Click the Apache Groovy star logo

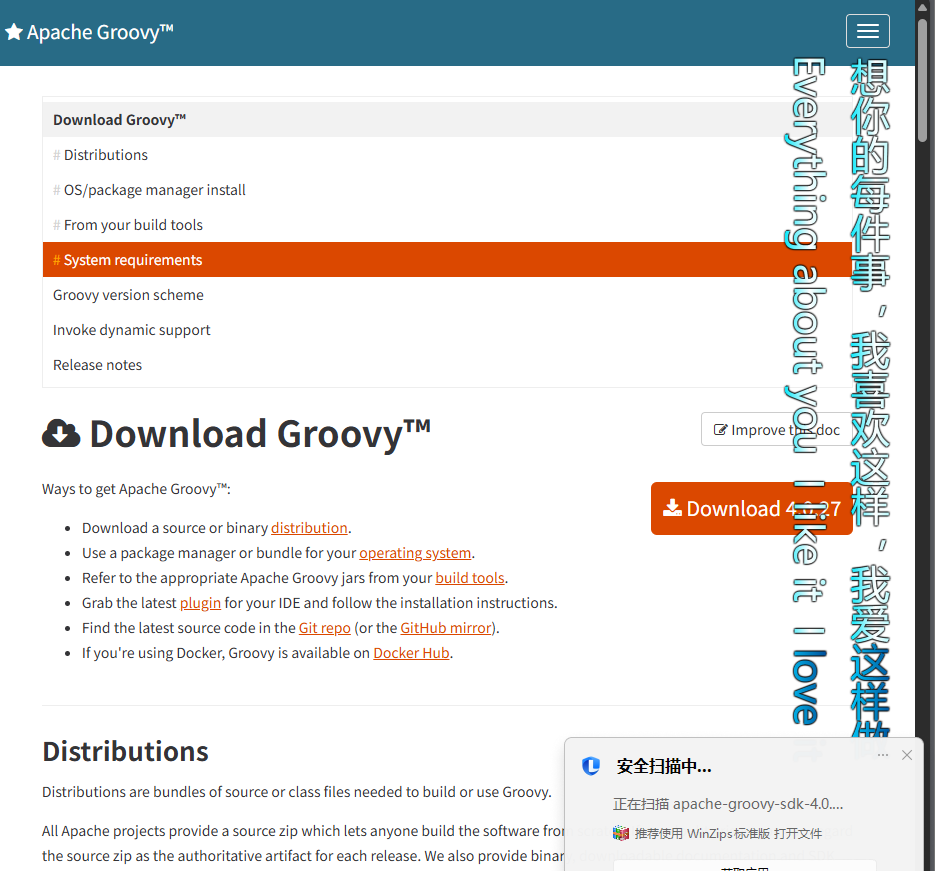coord(14,32)
